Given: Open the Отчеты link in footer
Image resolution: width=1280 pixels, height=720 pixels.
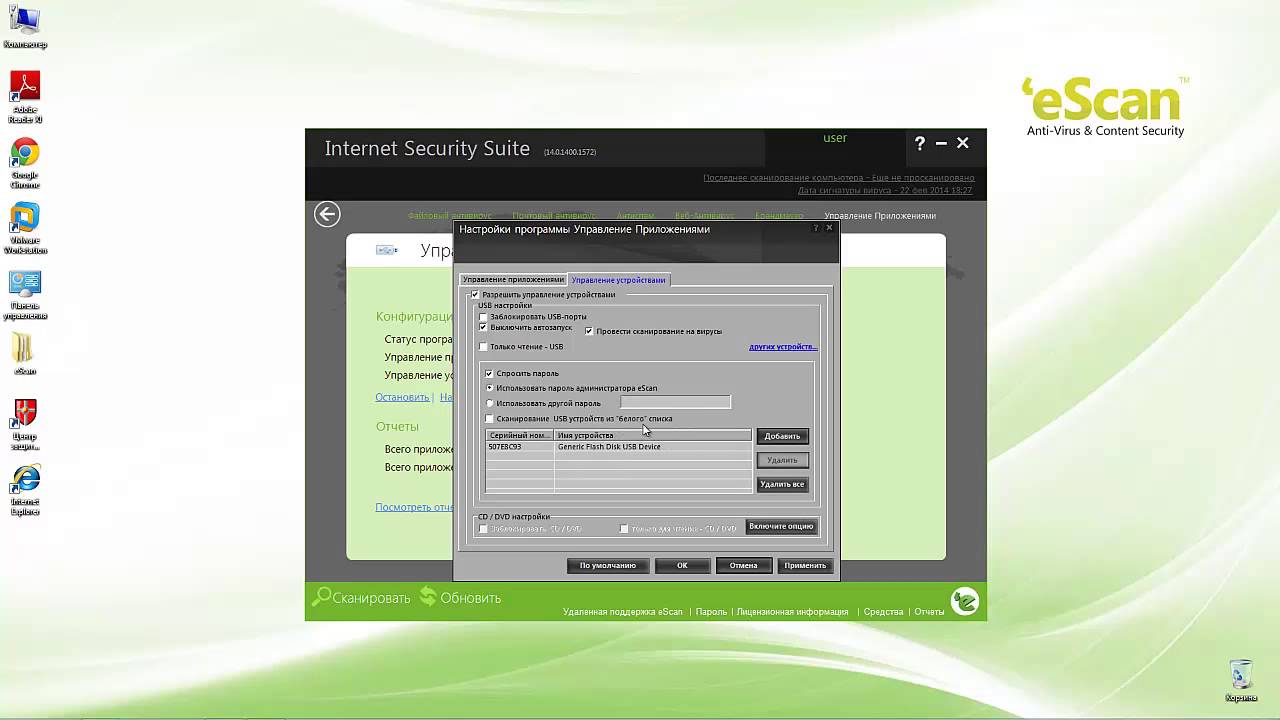Looking at the screenshot, I should click(x=929, y=612).
